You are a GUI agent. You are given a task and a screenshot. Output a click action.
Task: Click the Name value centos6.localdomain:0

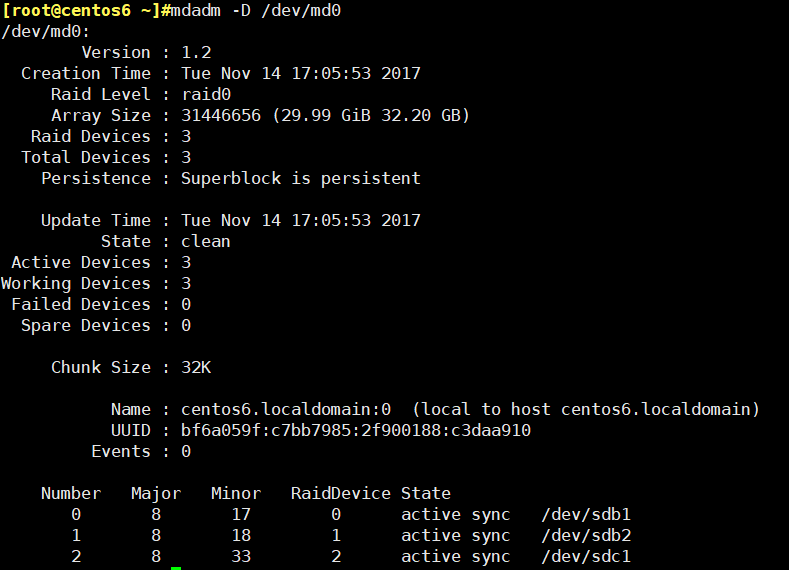click(x=286, y=410)
